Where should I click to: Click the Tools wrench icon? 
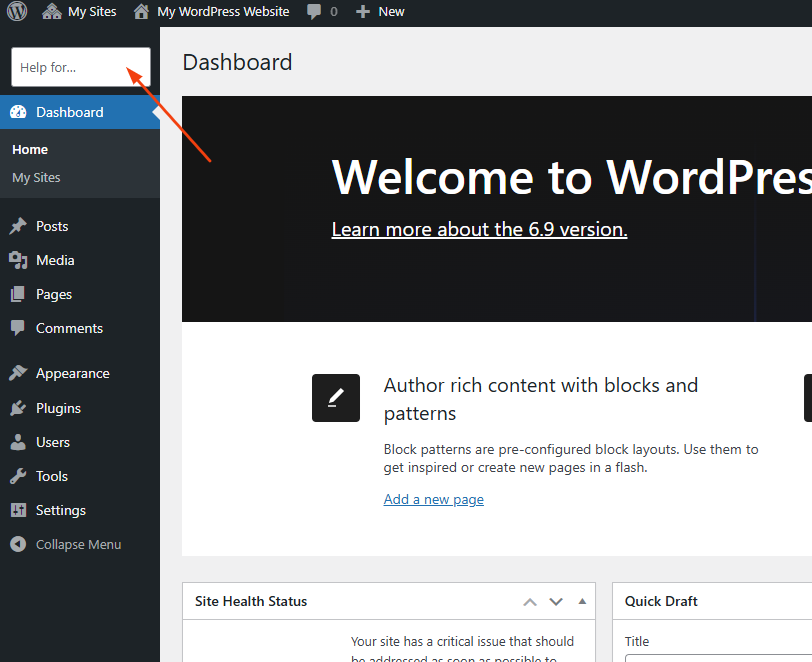[18, 476]
